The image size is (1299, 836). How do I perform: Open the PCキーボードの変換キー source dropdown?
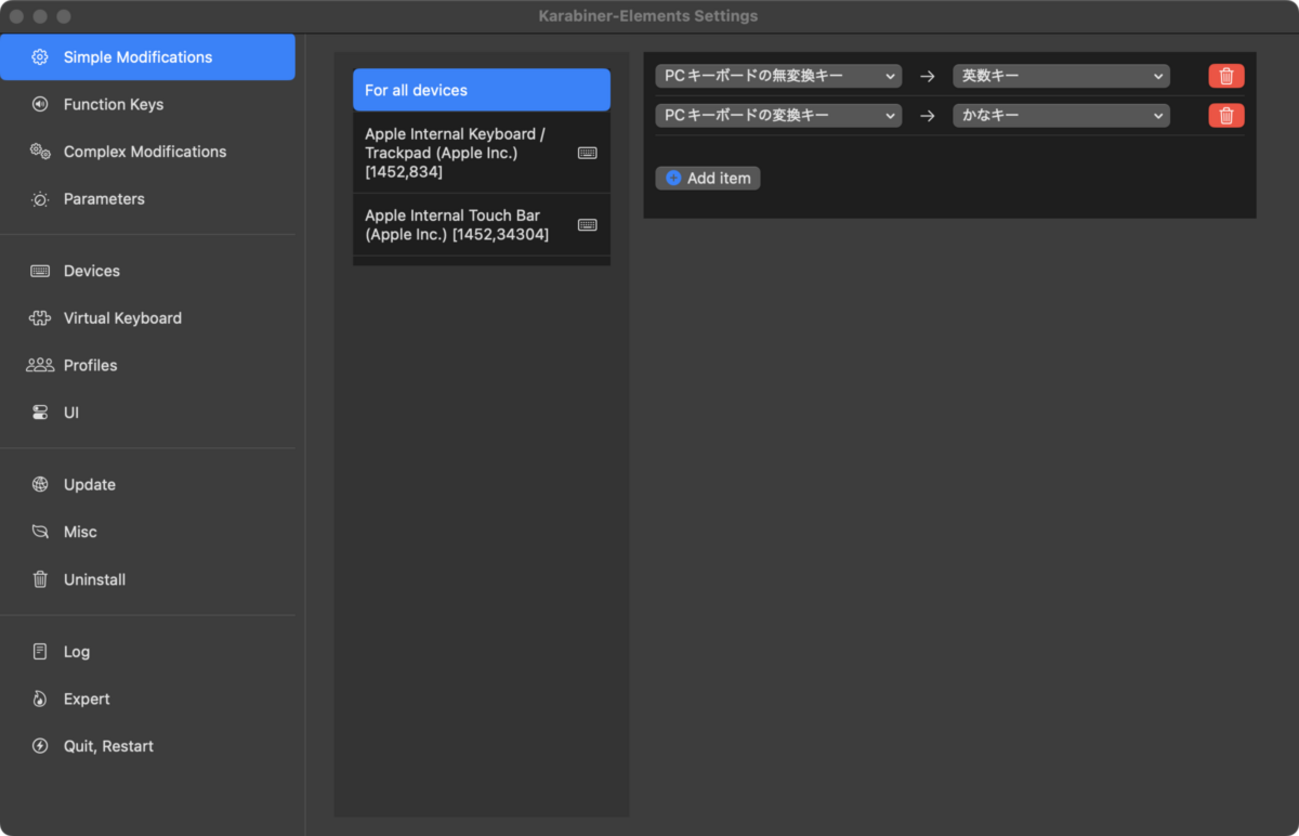[x=779, y=116]
